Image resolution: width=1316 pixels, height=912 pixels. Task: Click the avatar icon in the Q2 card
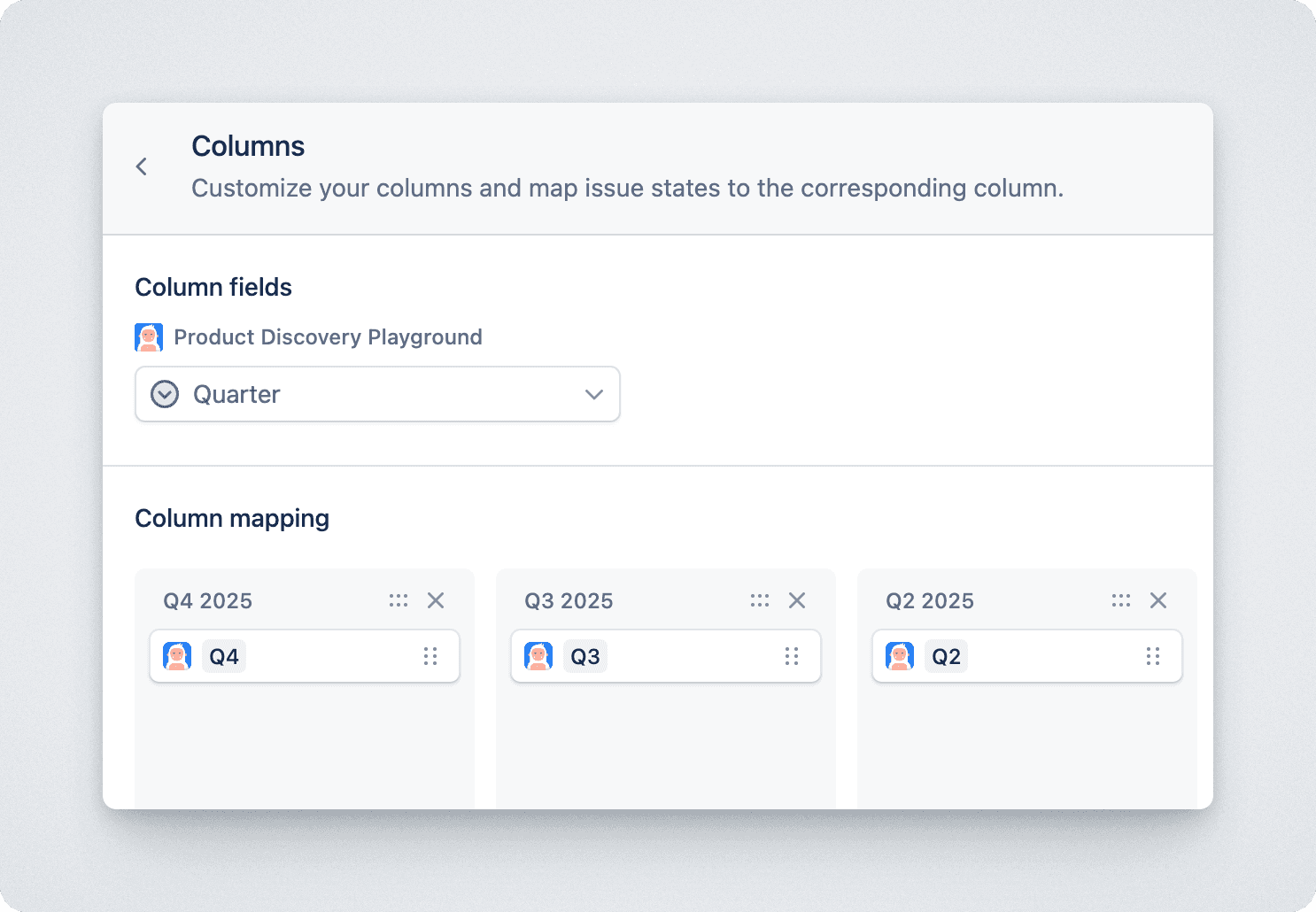(900, 656)
